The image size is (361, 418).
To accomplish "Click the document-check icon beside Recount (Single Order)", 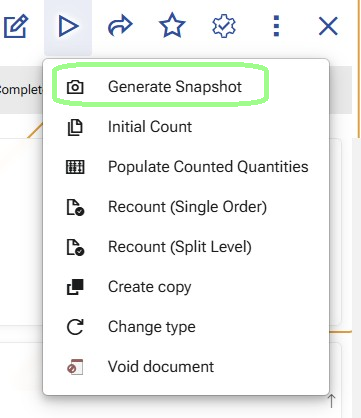I will pos(76,207).
